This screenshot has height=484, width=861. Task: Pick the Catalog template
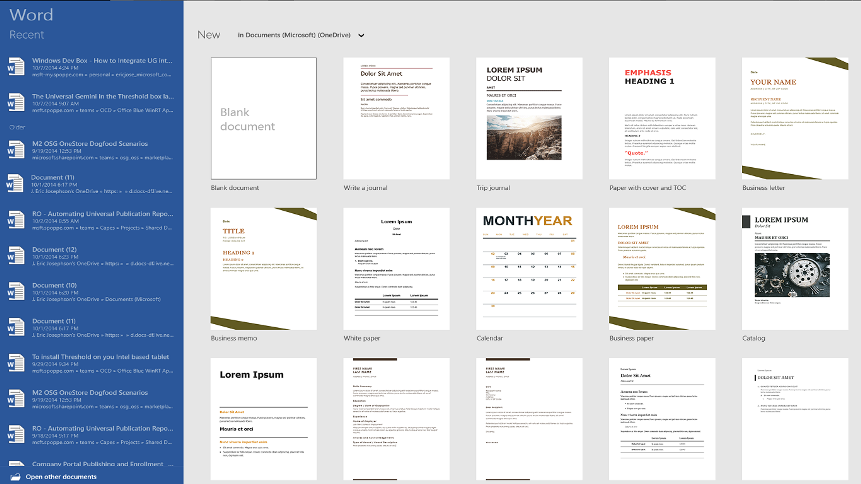tap(795, 269)
